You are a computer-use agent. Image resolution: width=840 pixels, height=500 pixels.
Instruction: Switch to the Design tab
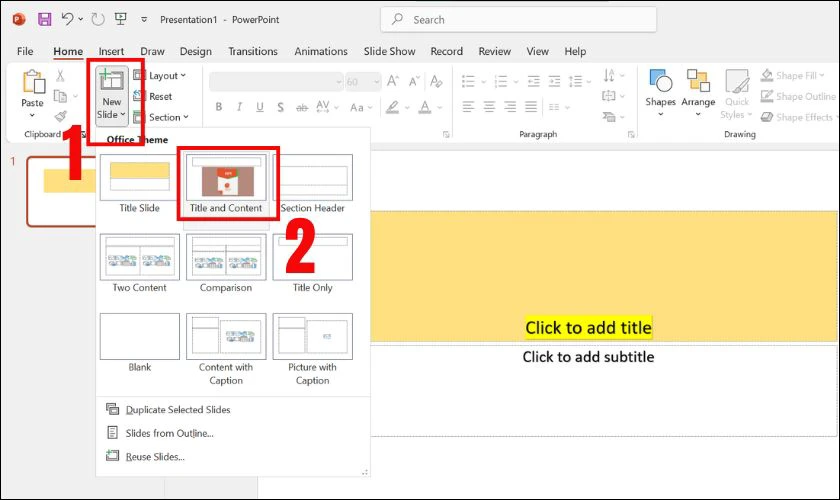(196, 51)
